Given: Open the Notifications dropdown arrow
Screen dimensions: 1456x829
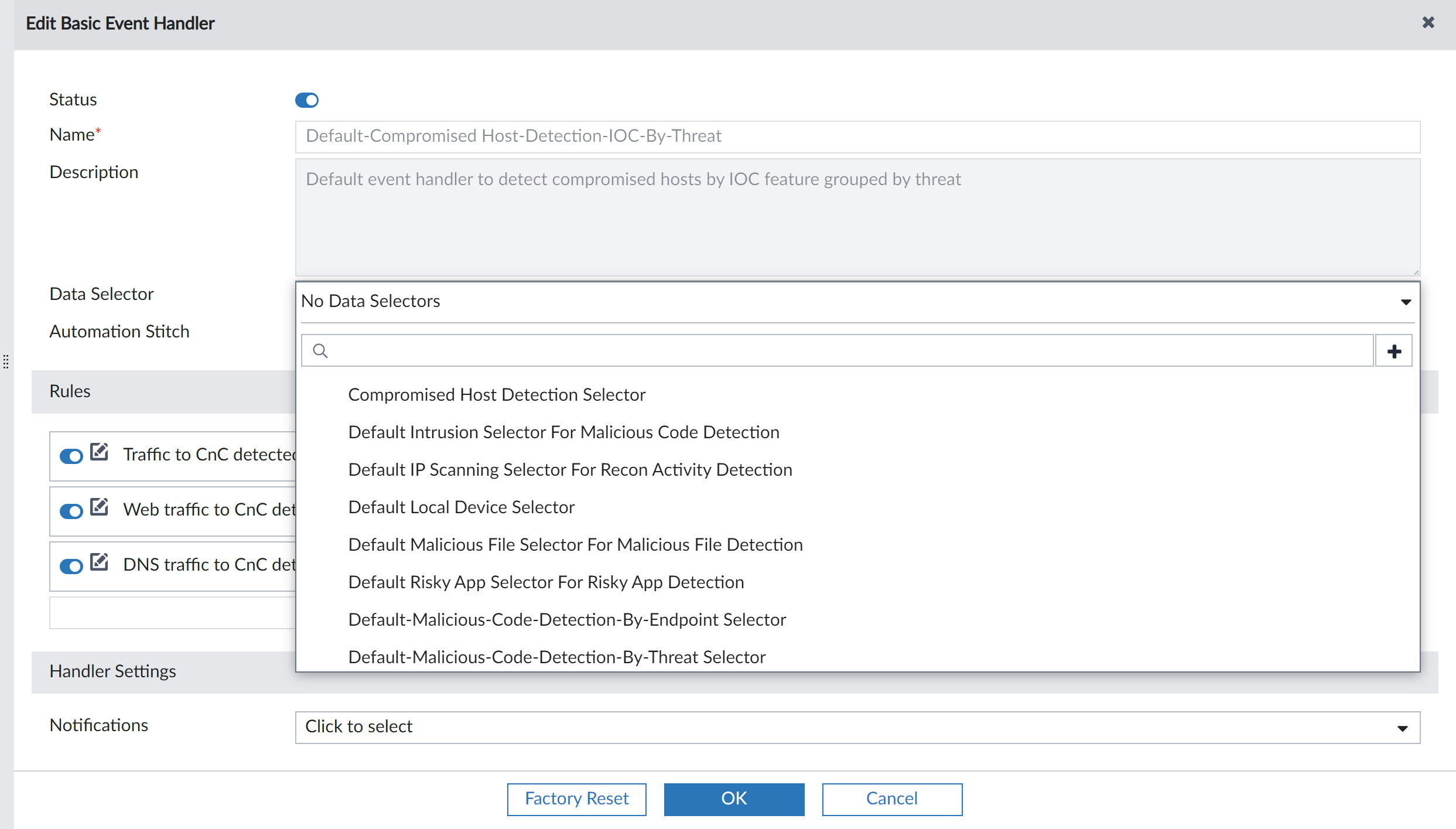Looking at the screenshot, I should (1402, 728).
